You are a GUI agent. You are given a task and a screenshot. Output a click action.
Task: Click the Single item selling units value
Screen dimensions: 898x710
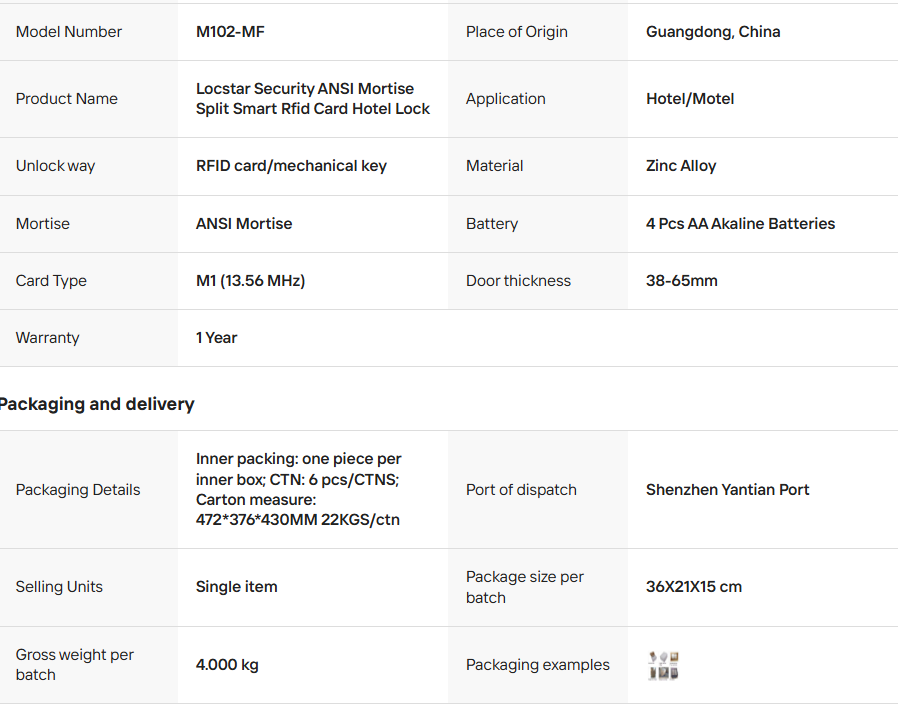point(237,587)
